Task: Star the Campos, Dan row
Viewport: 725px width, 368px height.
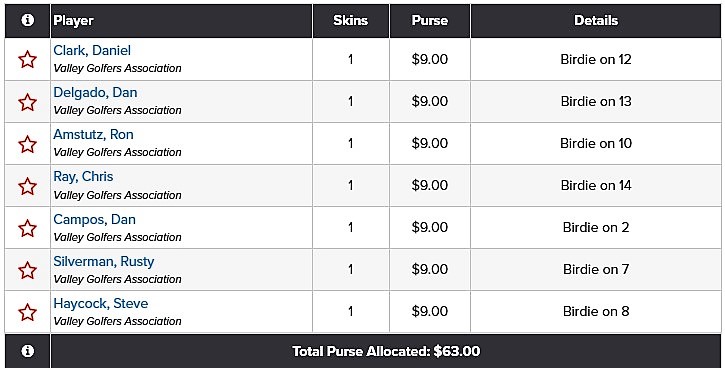Action: coord(27,228)
